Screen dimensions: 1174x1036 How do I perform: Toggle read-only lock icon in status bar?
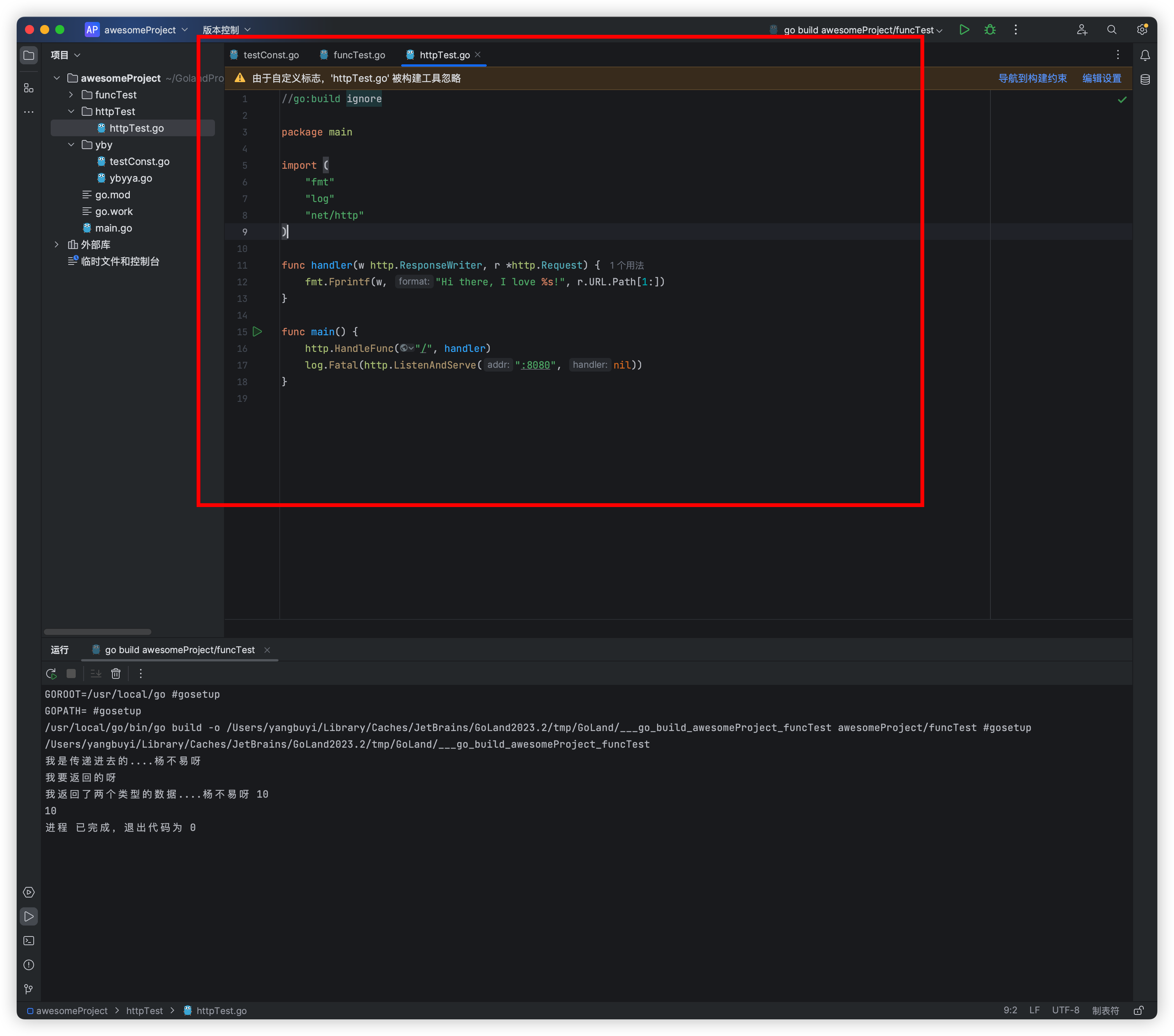click(1138, 1010)
